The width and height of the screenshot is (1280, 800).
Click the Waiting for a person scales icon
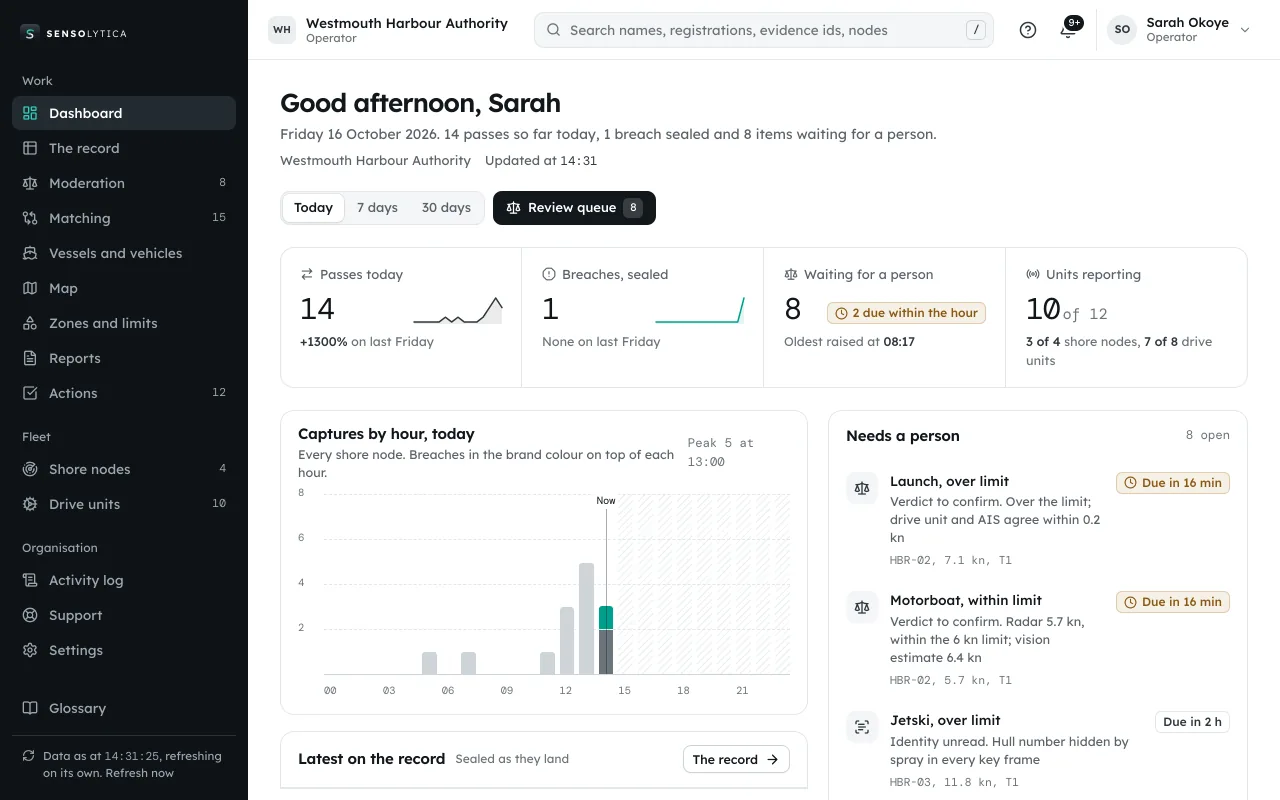[791, 274]
